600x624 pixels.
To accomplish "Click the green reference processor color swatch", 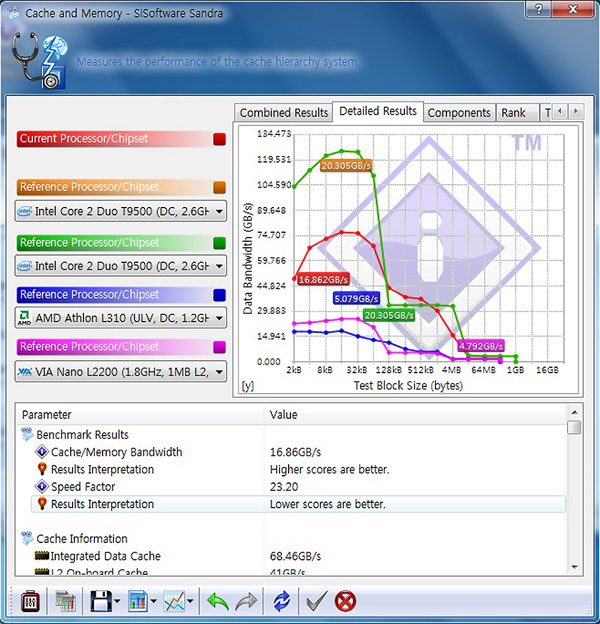I will 219,243.
